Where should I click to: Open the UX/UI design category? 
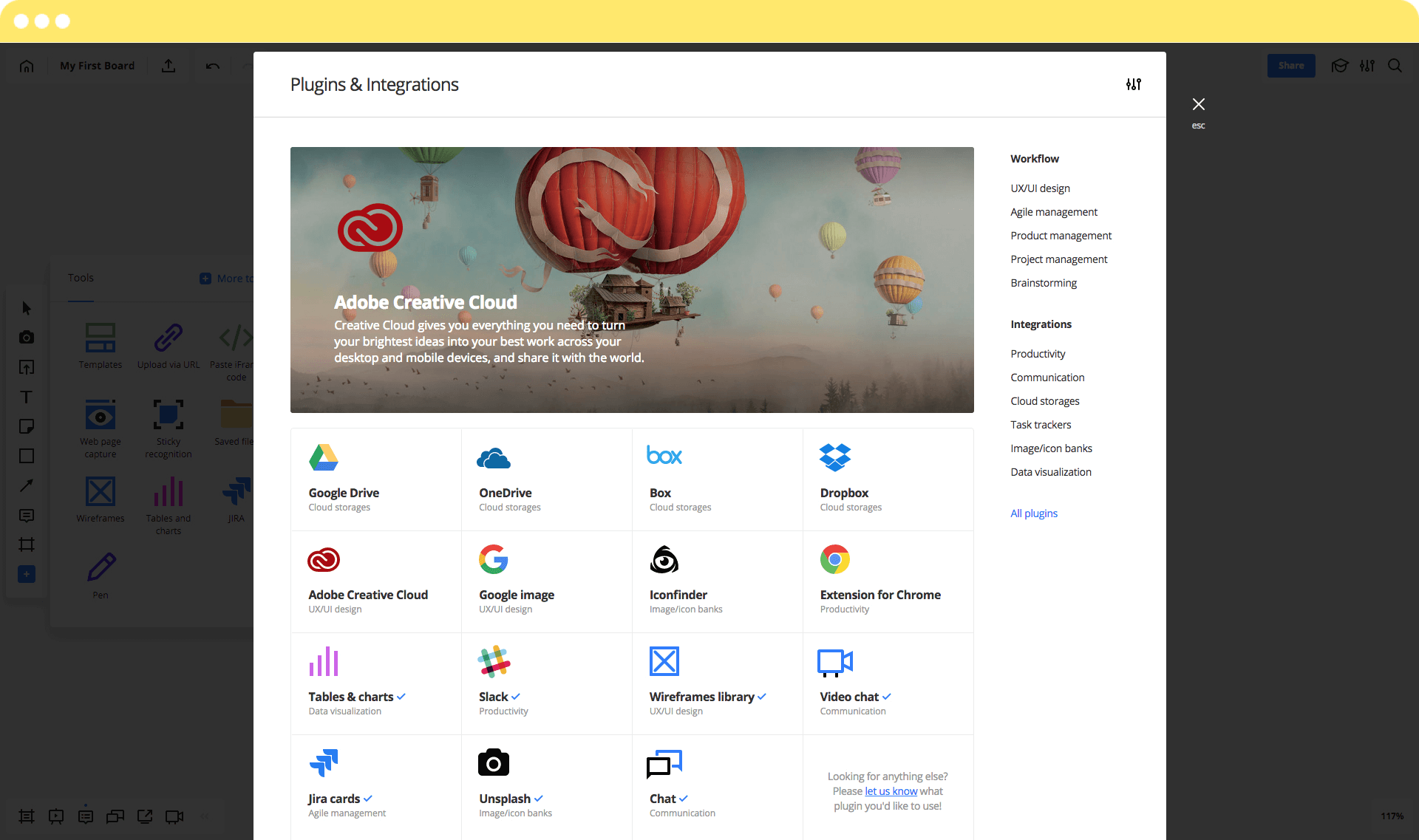click(1040, 188)
